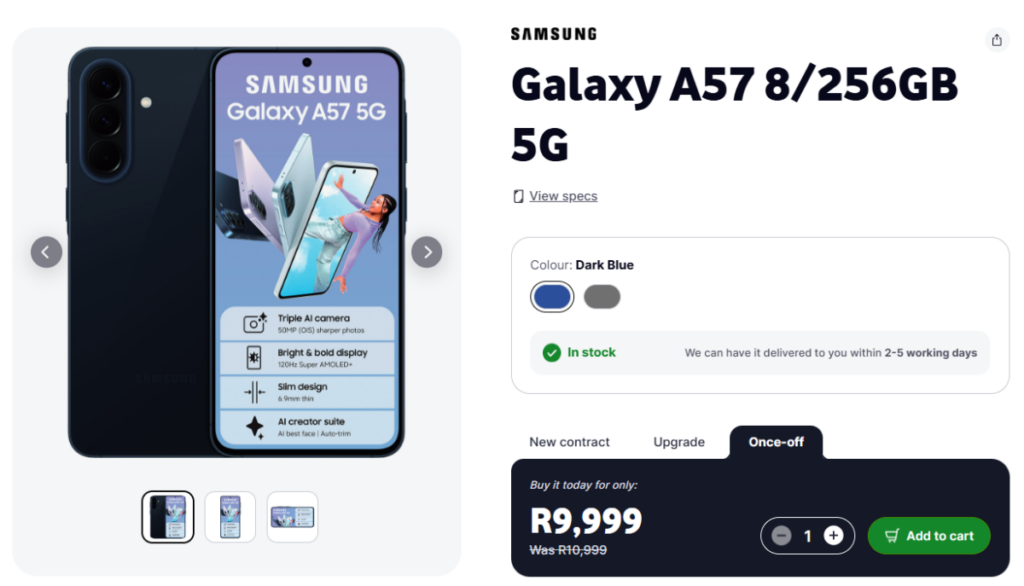Click the green in-stock checkmark icon
This screenshot has width=1024, height=586.
pyautogui.click(x=551, y=352)
